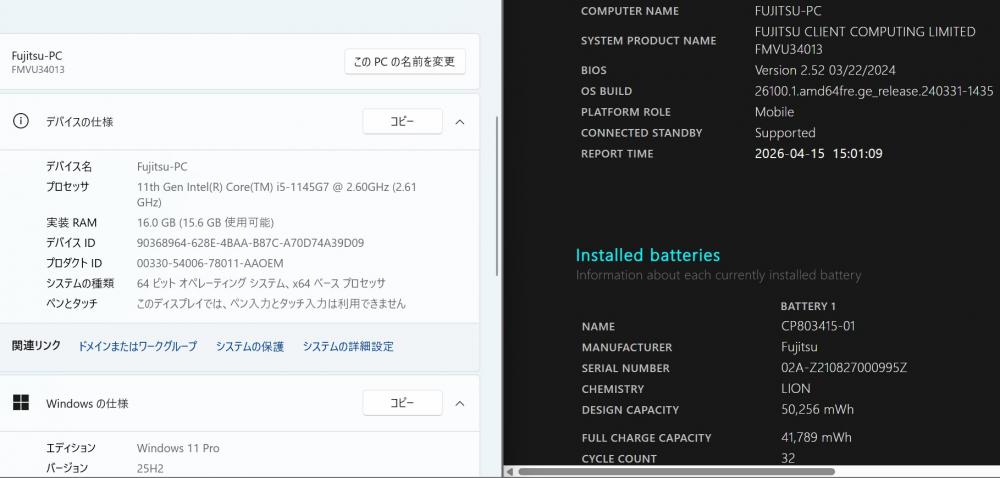1000x478 pixels.
Task: Select the product ID 00330-54006-78011-AAOEM
Action: [210, 263]
